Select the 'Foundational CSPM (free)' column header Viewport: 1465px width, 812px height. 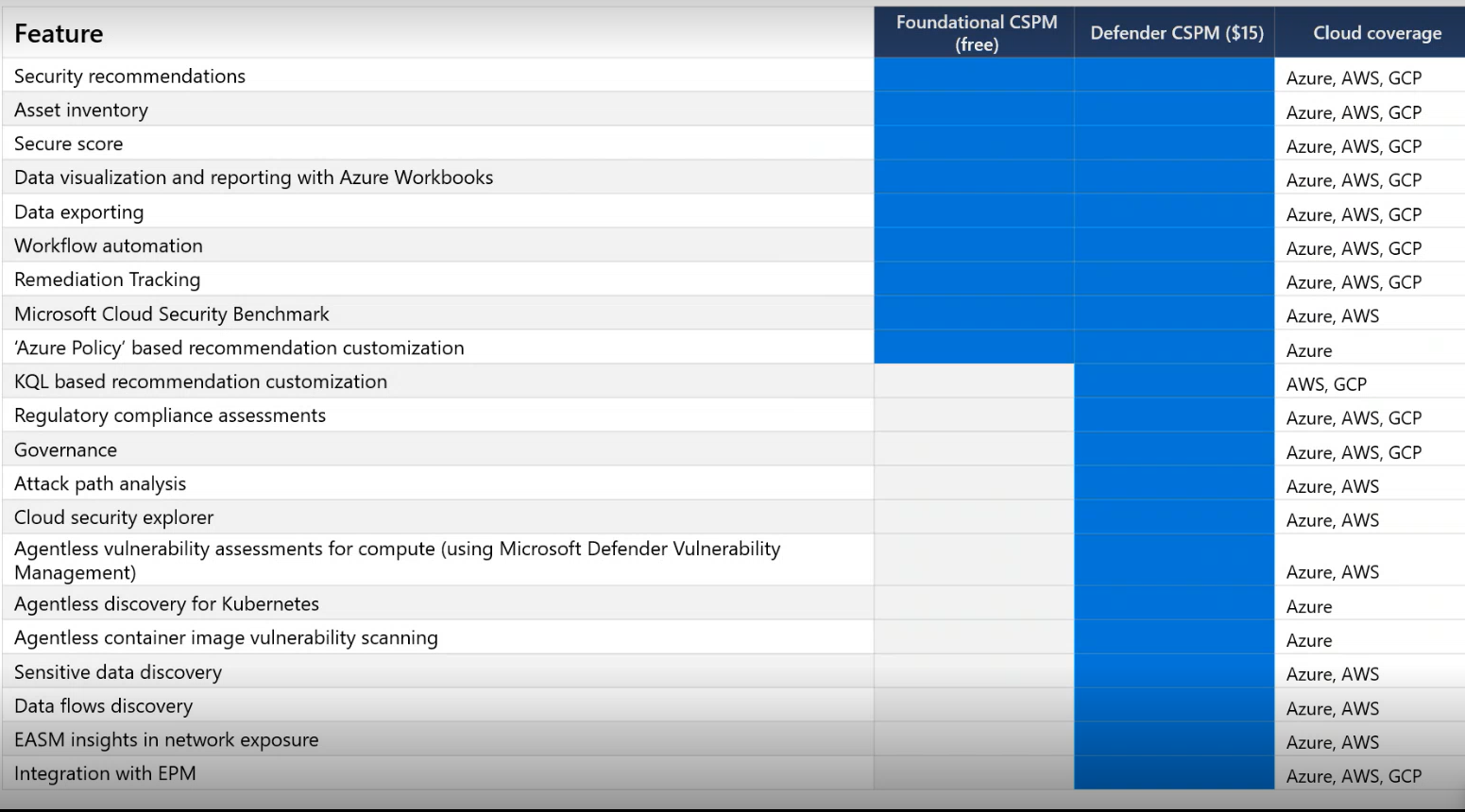[976, 33]
